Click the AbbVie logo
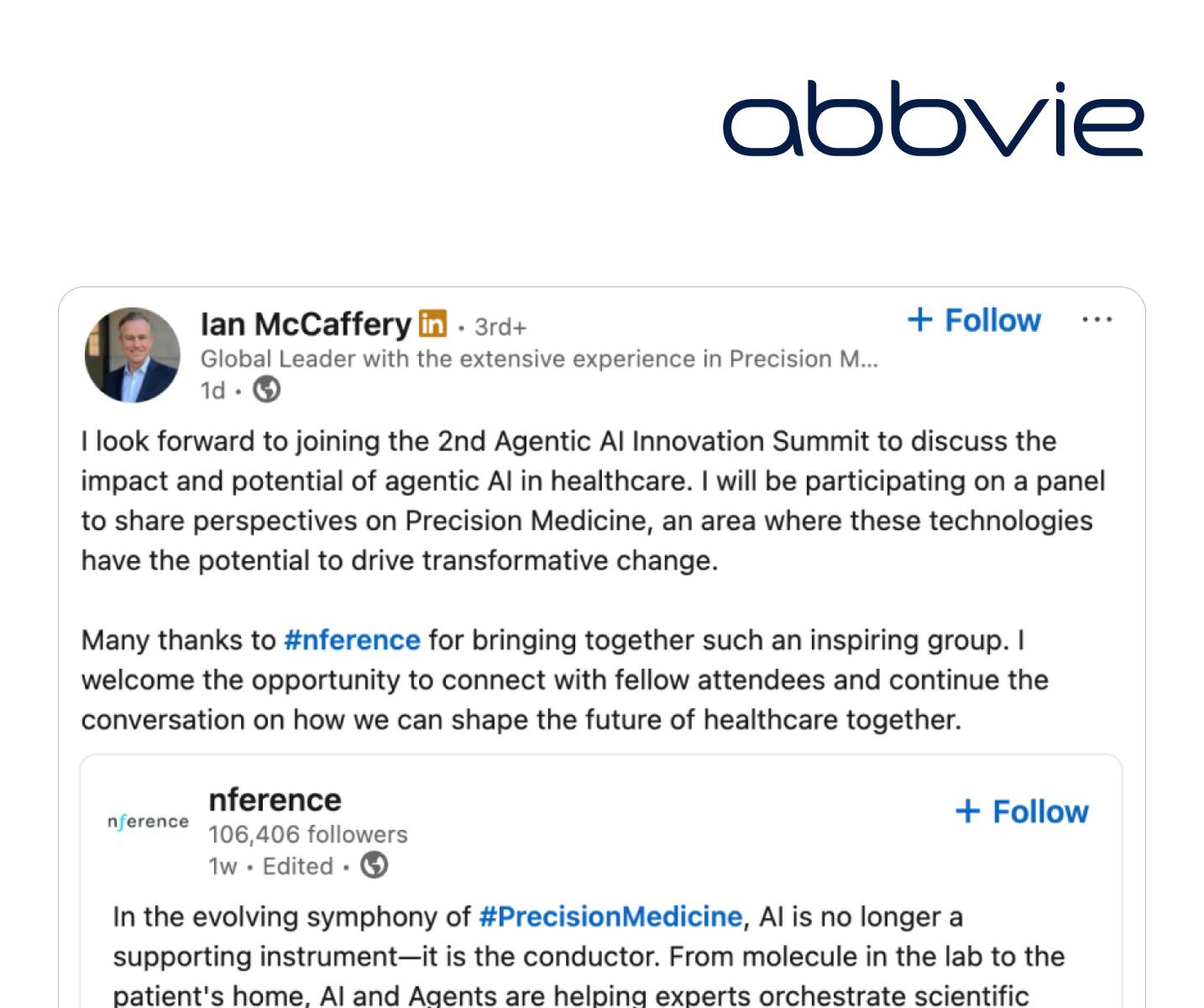Viewport: 1204px width, 1008px height. 933,118
